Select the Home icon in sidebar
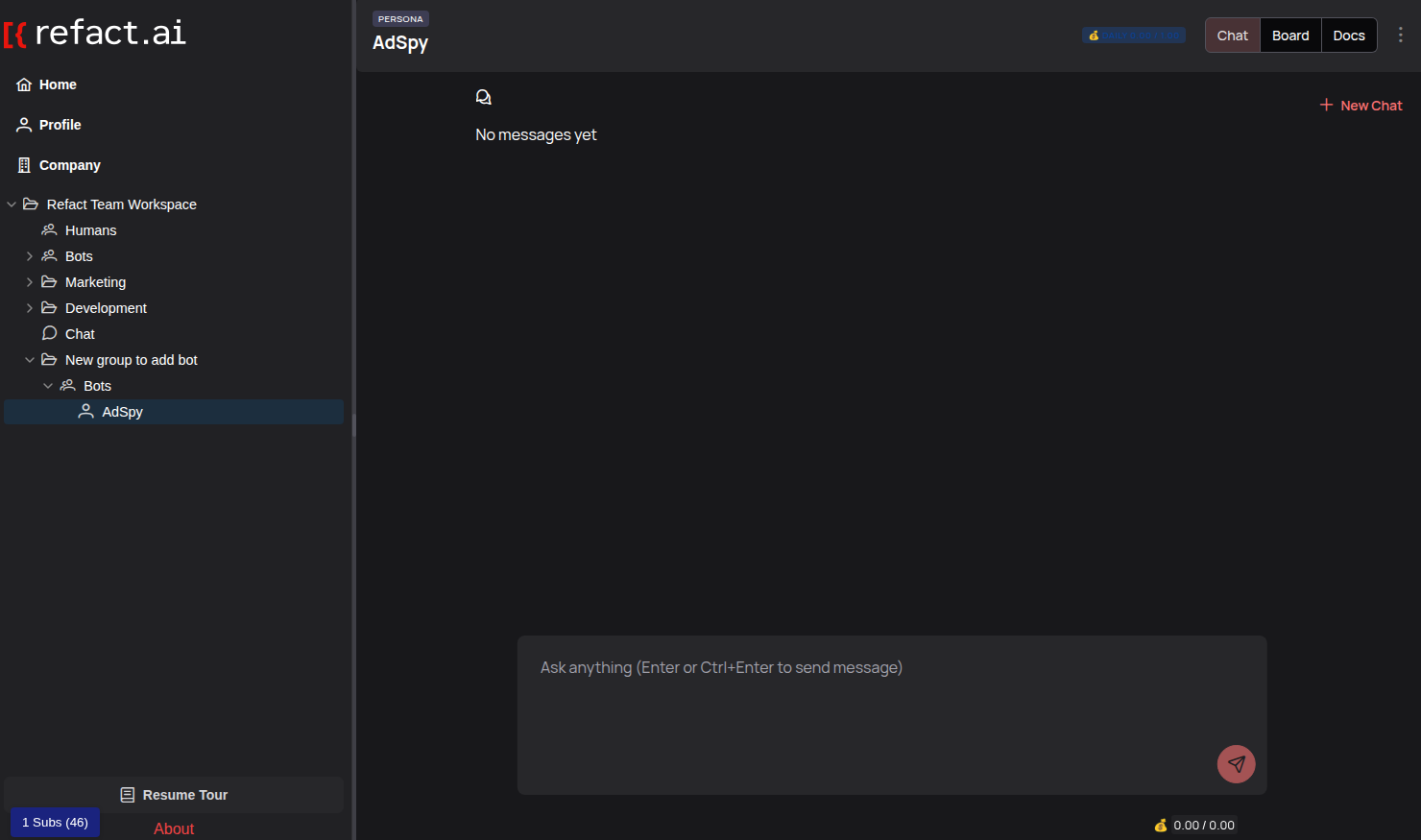 [23, 84]
